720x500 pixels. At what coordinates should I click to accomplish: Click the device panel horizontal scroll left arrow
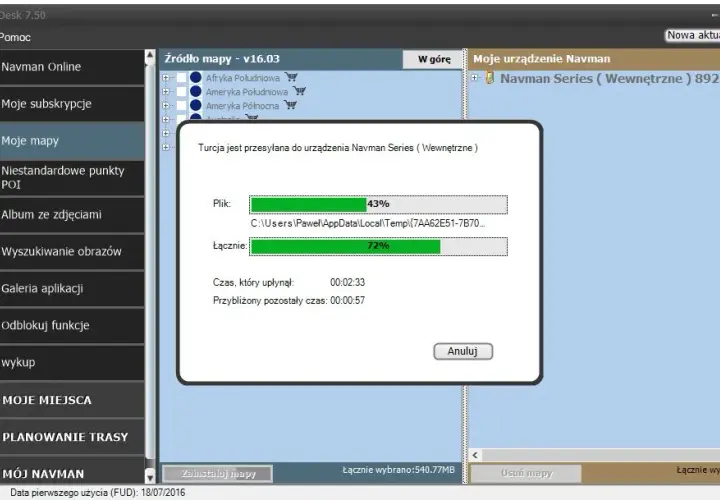pos(475,455)
